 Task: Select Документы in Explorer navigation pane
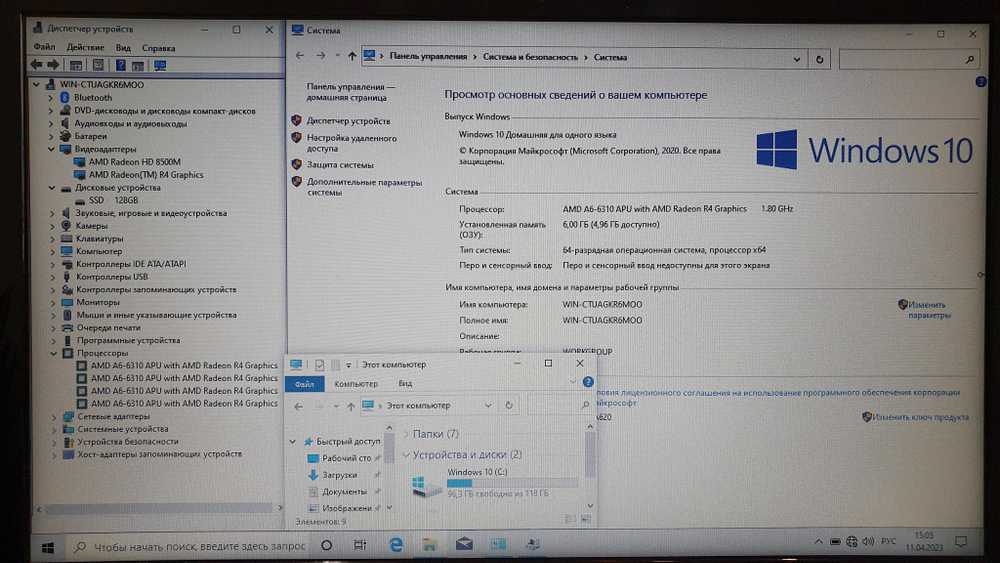point(344,492)
